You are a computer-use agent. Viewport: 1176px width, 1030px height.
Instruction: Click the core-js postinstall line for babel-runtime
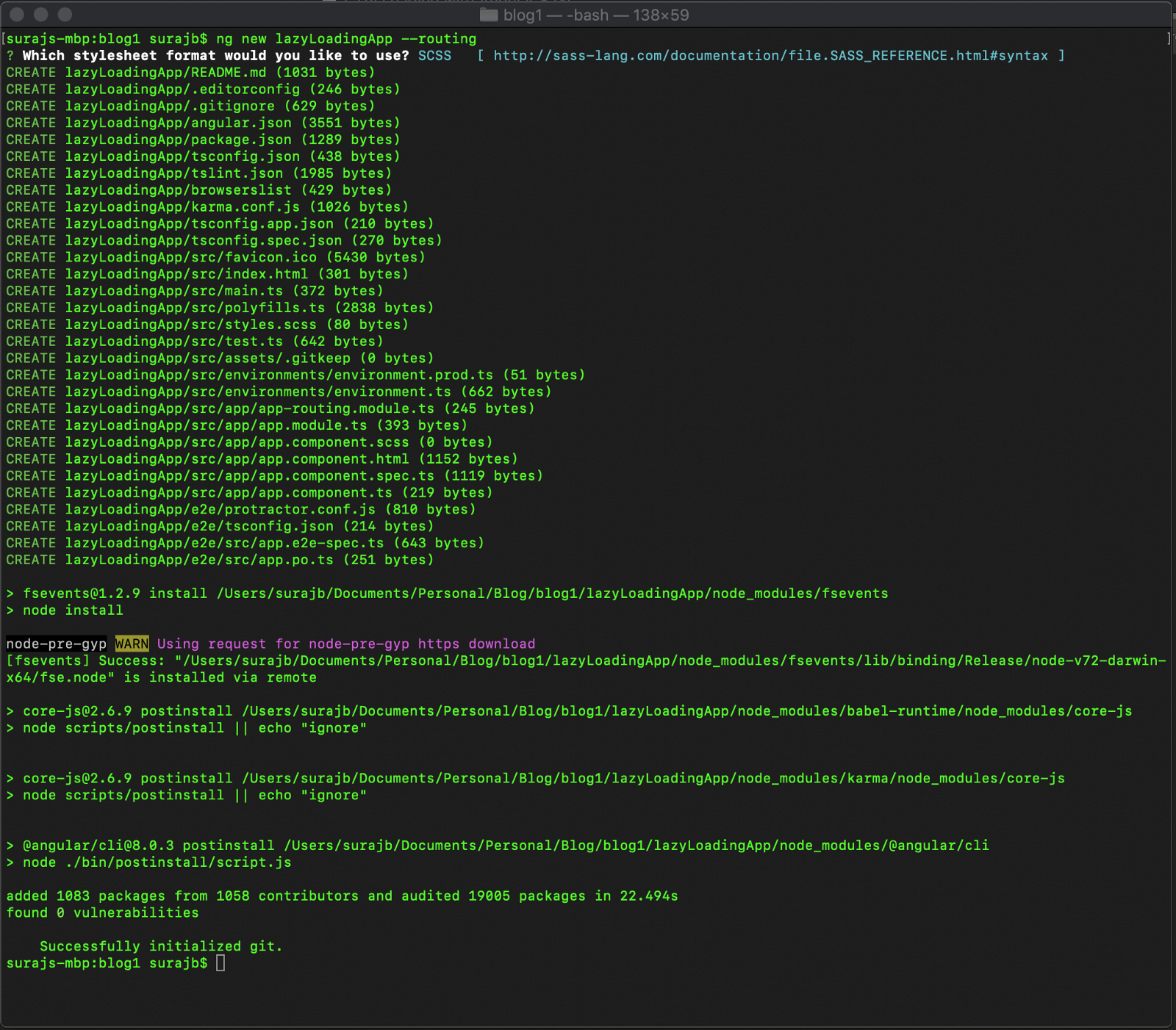tap(569, 712)
